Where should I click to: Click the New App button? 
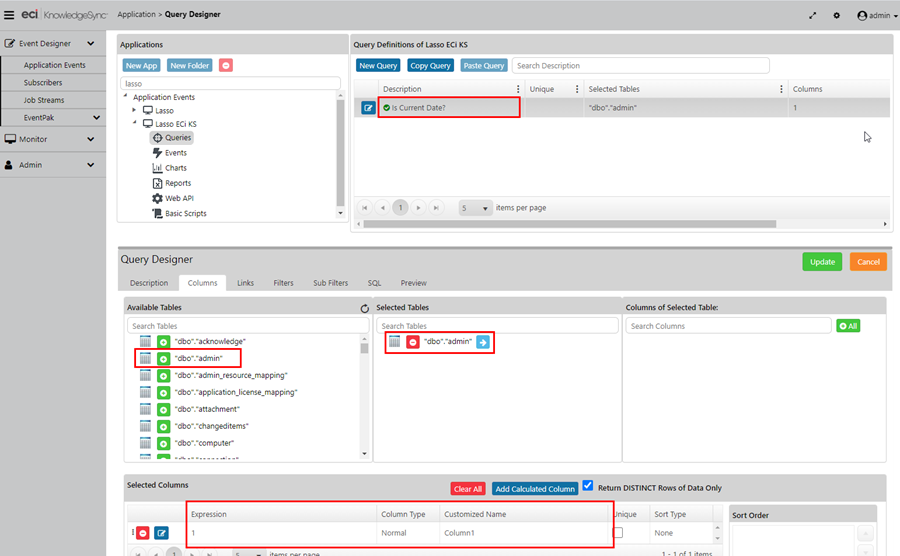(141, 65)
